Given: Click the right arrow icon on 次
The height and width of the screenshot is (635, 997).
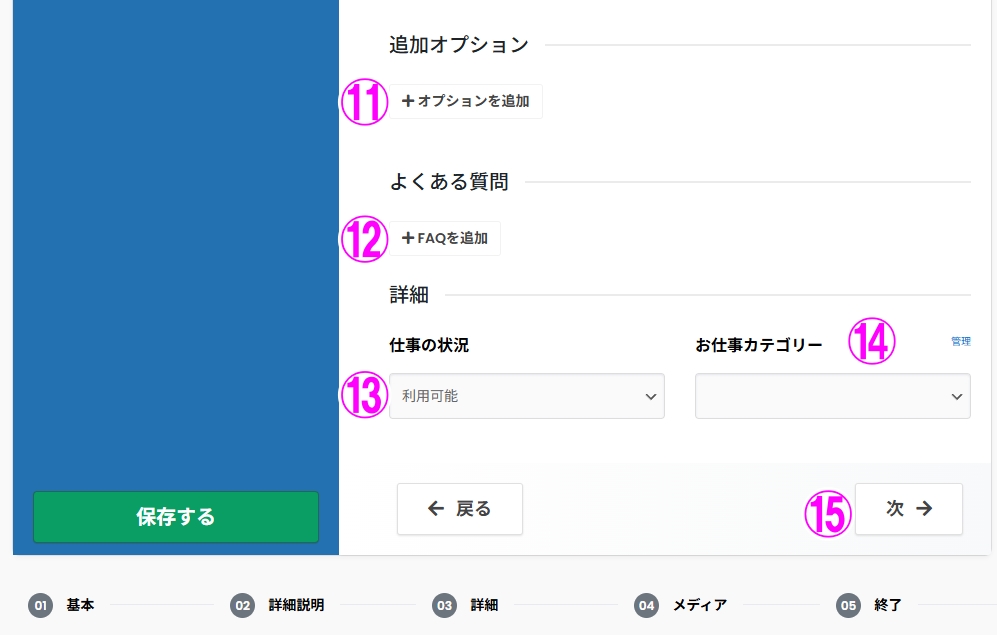Looking at the screenshot, I should click(x=924, y=509).
